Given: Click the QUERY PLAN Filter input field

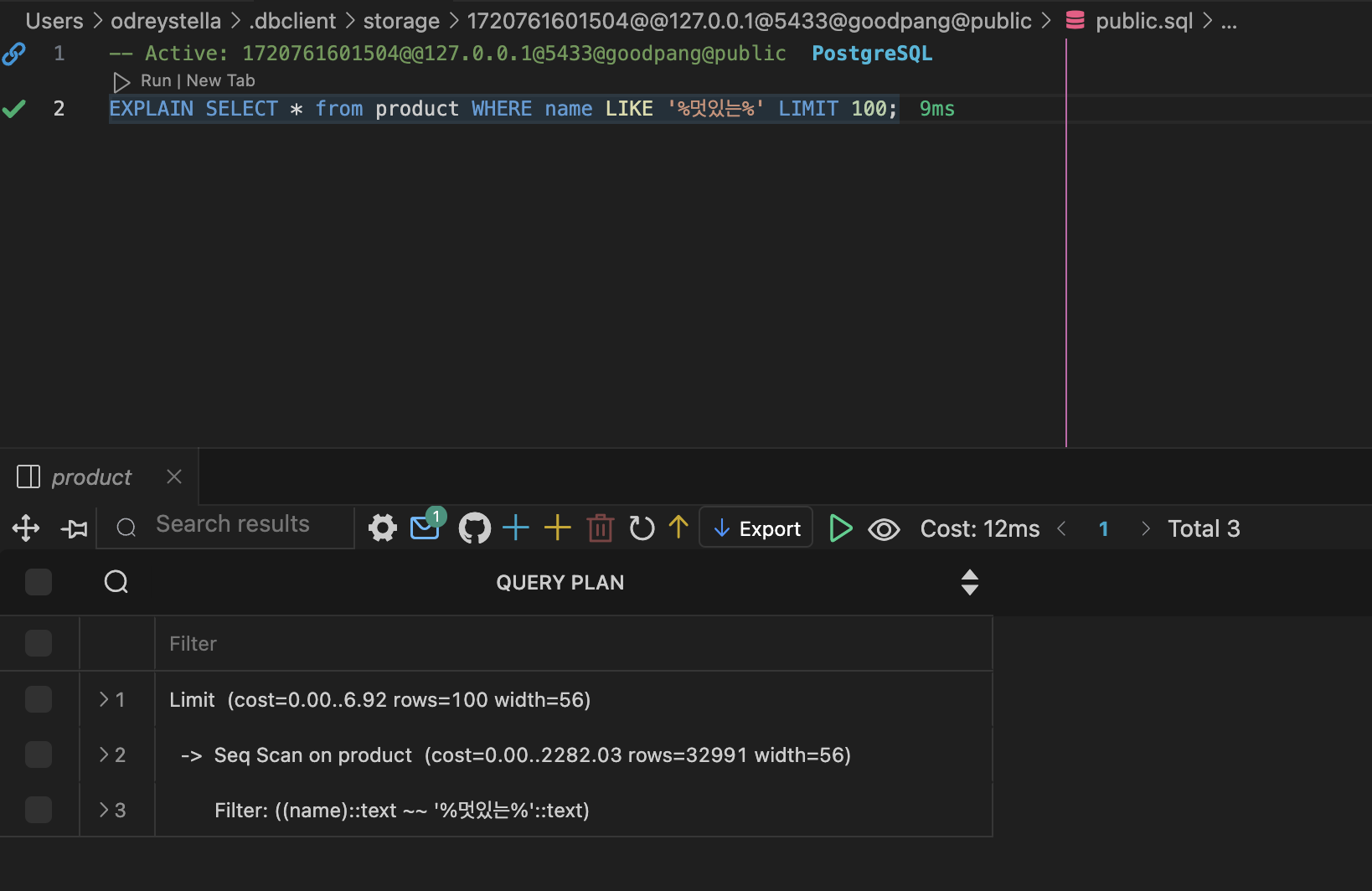Looking at the screenshot, I should coord(574,643).
